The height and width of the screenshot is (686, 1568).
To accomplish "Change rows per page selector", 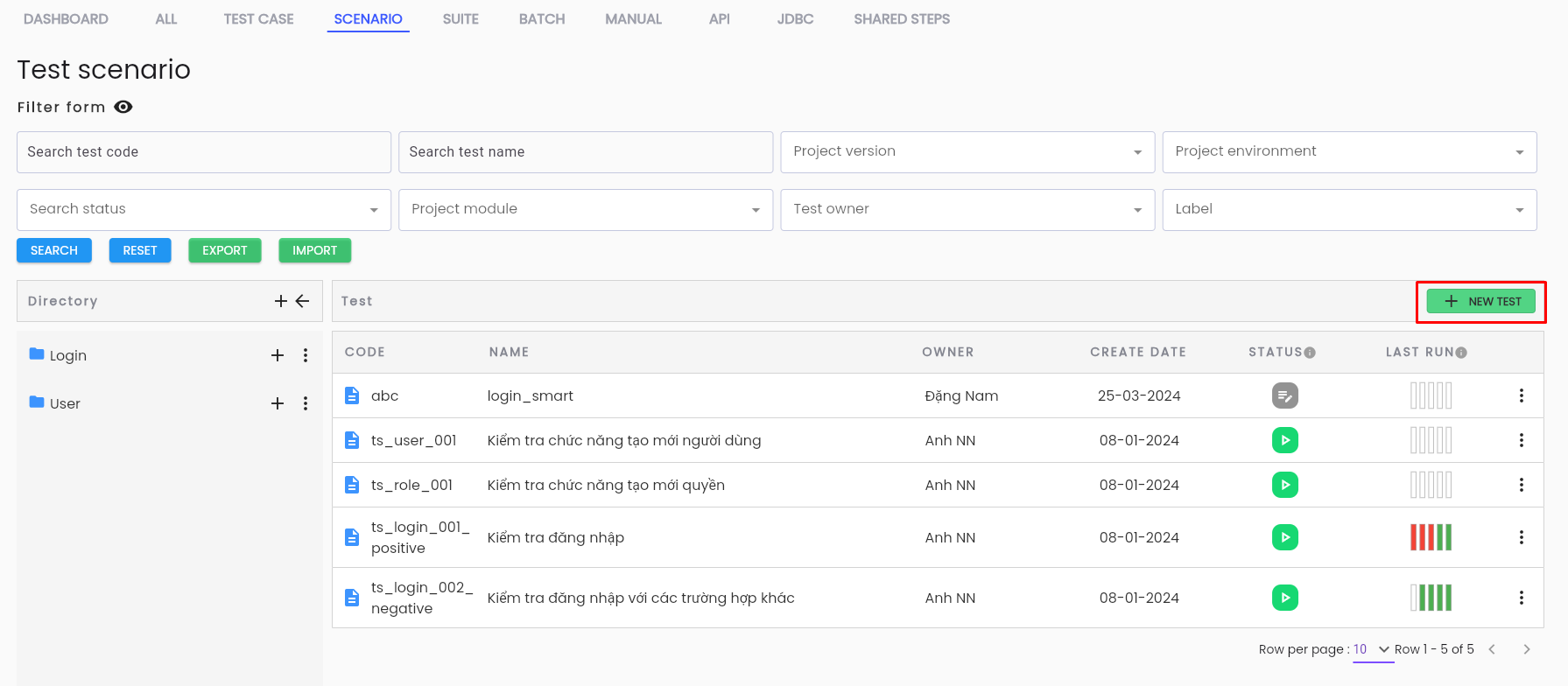I will pyautogui.click(x=1372, y=649).
